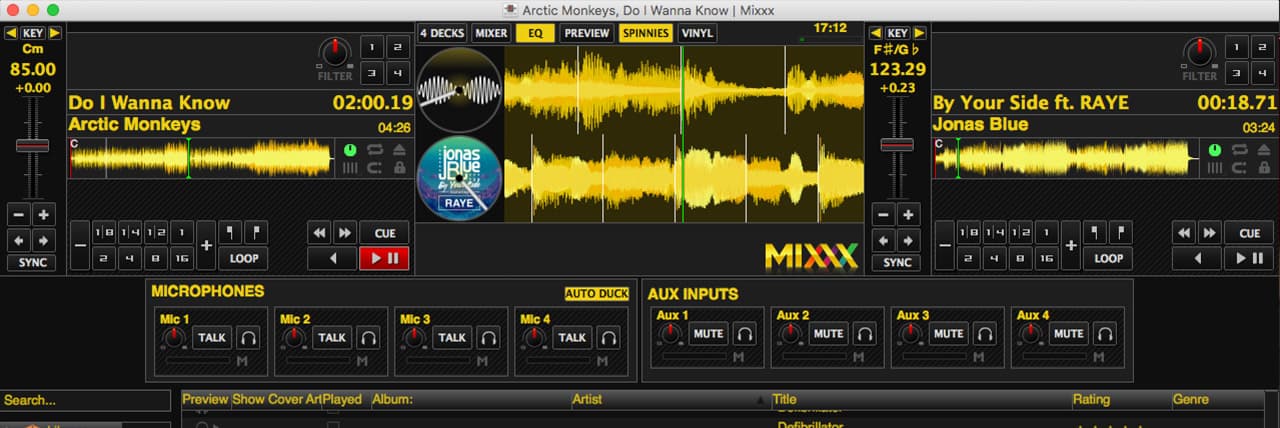The height and width of the screenshot is (428, 1280).
Task: Click the Talk button for Mic 2
Action: [332, 338]
